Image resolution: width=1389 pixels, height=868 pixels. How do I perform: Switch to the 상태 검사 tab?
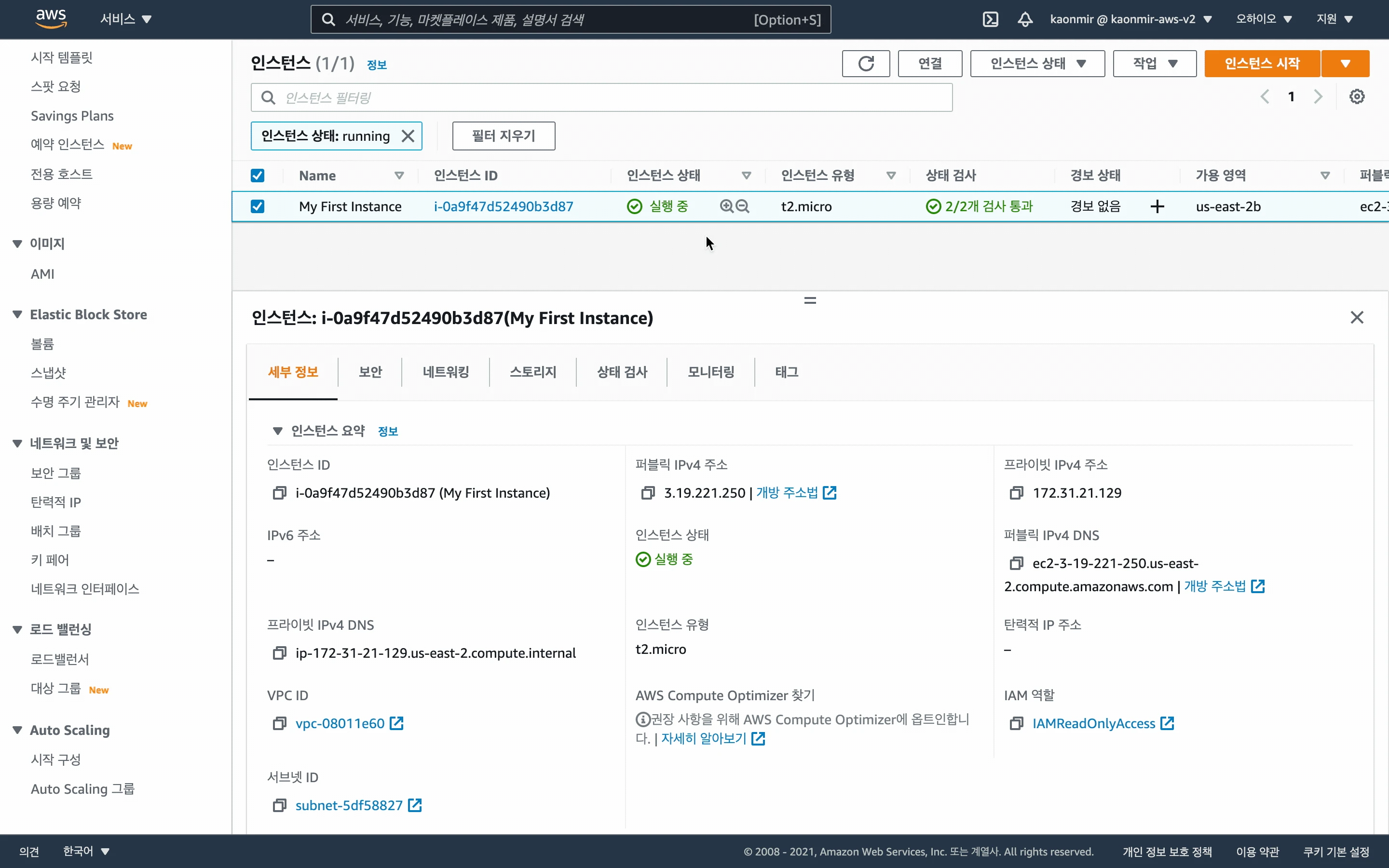(622, 372)
